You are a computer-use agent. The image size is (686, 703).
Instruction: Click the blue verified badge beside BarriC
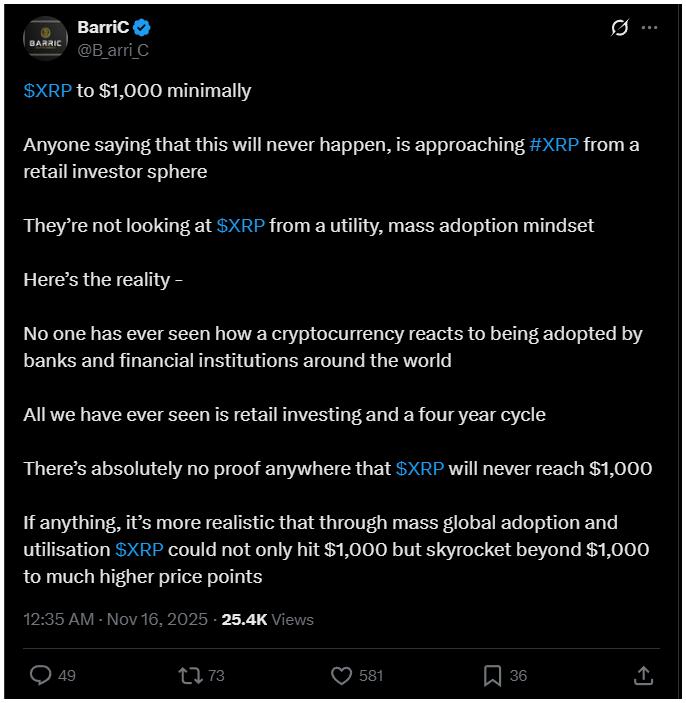(141, 27)
